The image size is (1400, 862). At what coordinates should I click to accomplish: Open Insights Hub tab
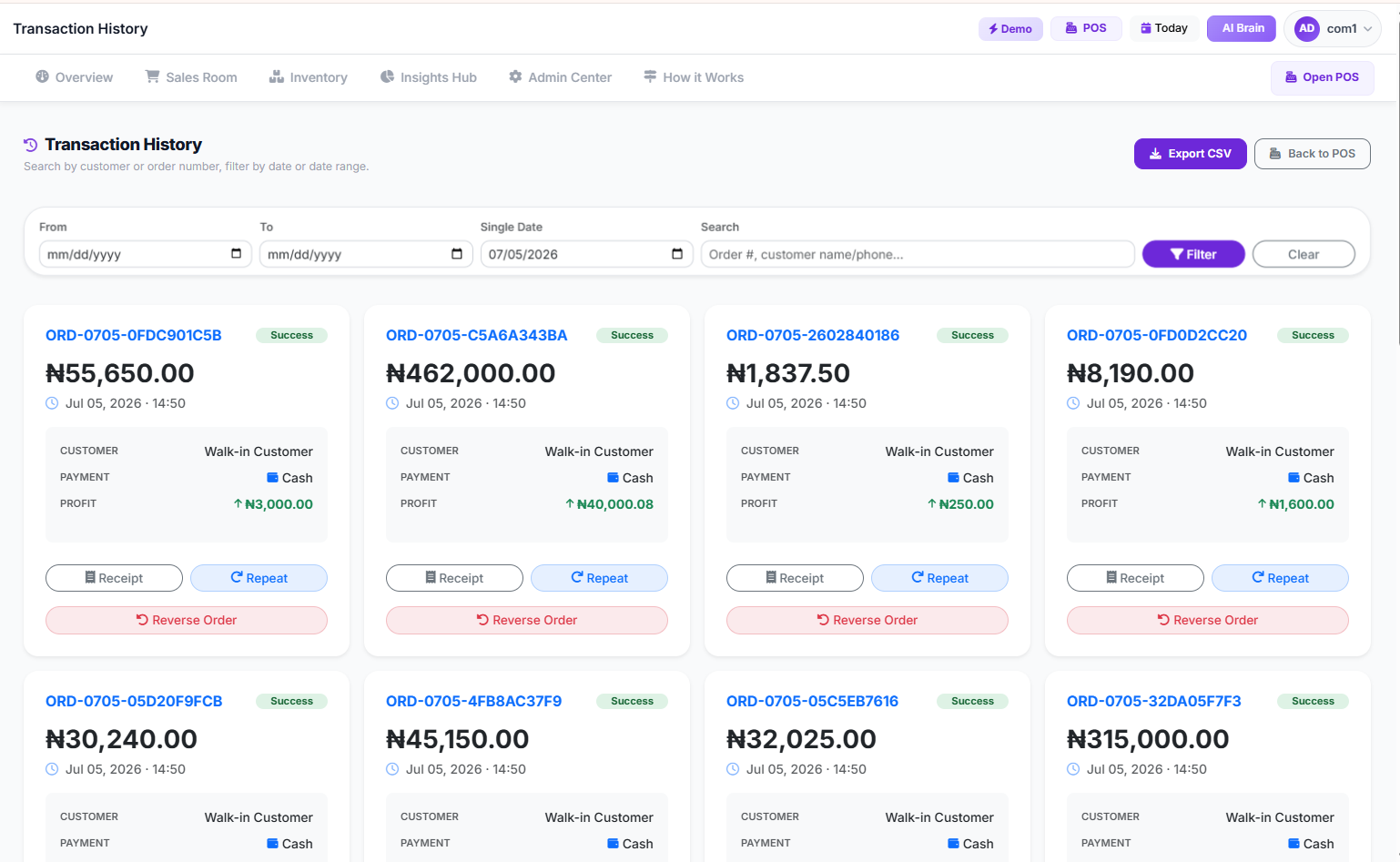tap(429, 77)
